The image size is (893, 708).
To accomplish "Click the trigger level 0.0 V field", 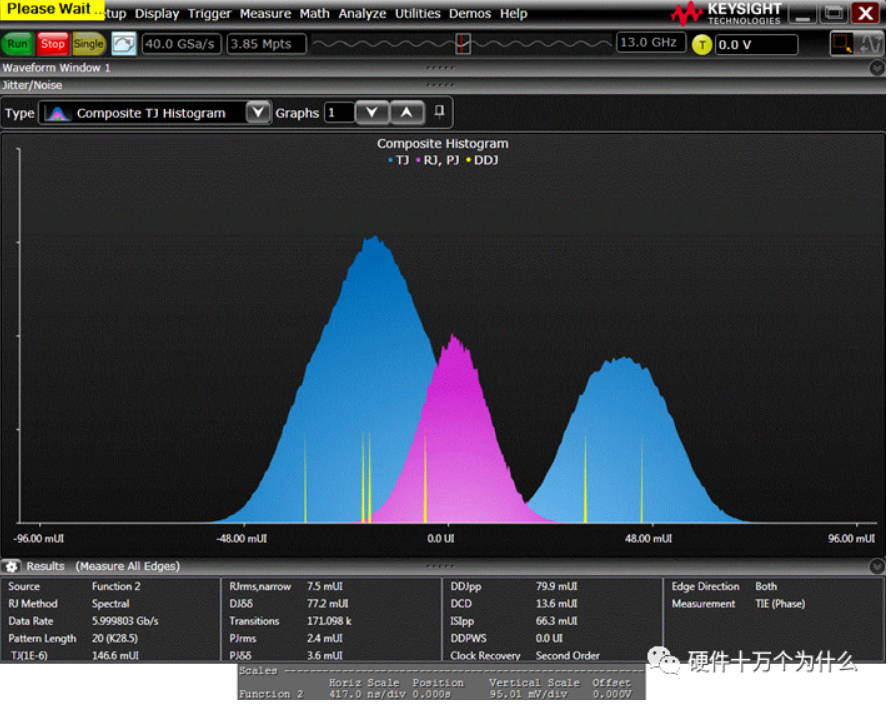I will (756, 45).
